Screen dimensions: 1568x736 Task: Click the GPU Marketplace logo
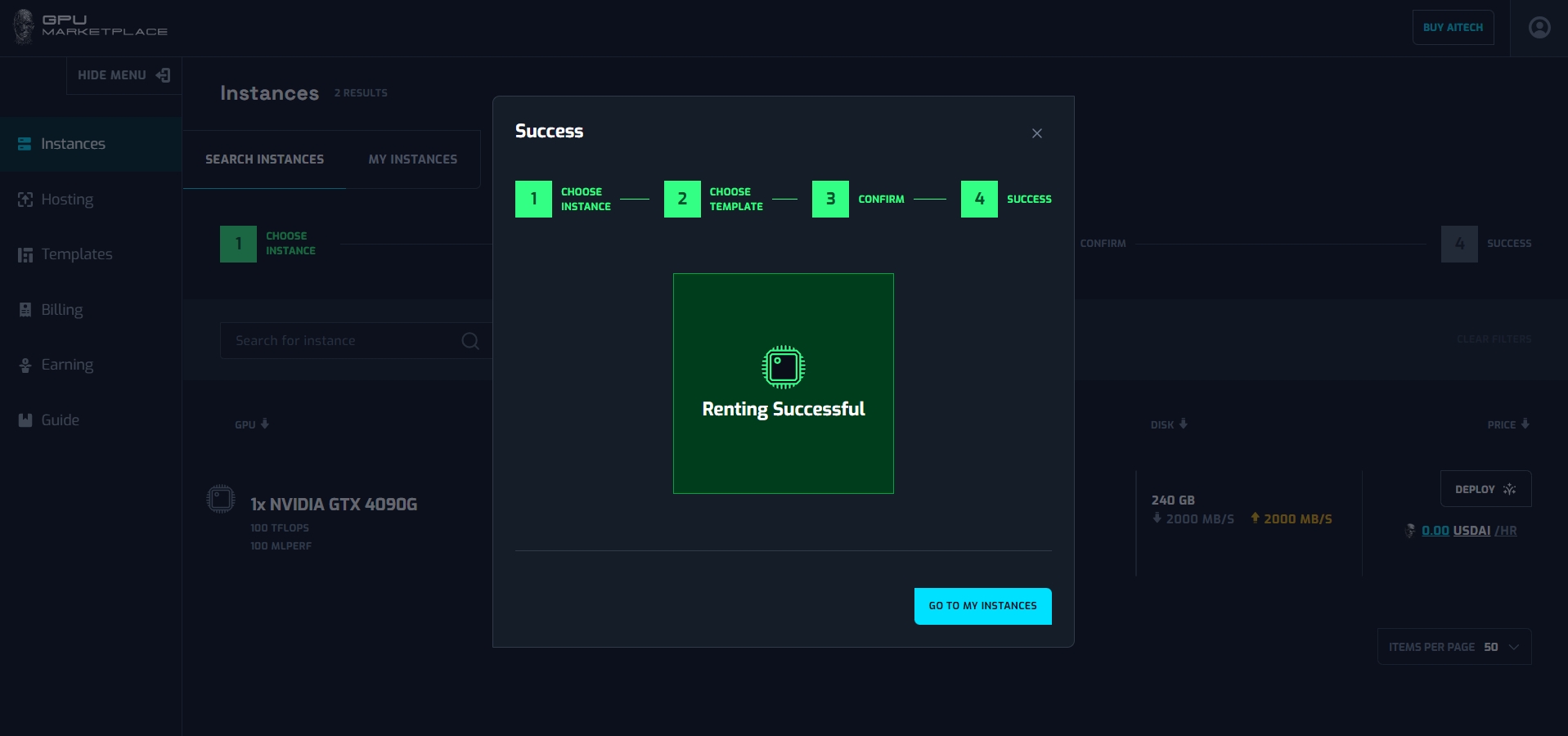tap(91, 26)
